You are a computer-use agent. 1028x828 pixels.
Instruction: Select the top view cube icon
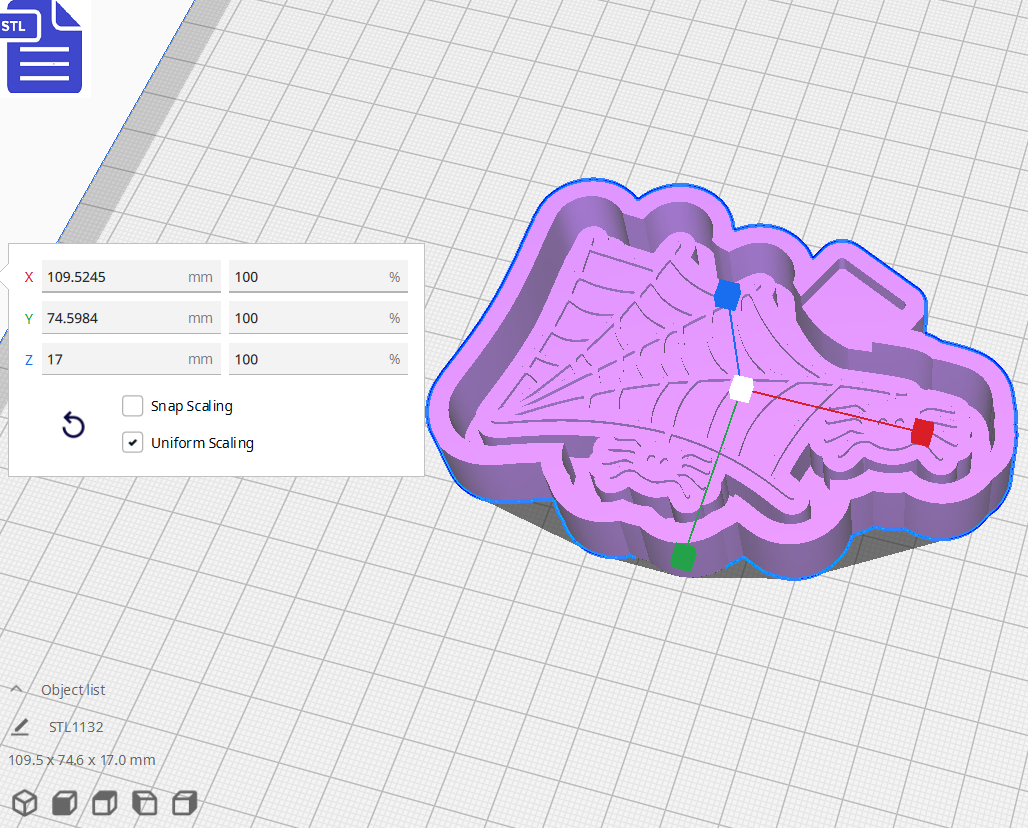(x=105, y=802)
